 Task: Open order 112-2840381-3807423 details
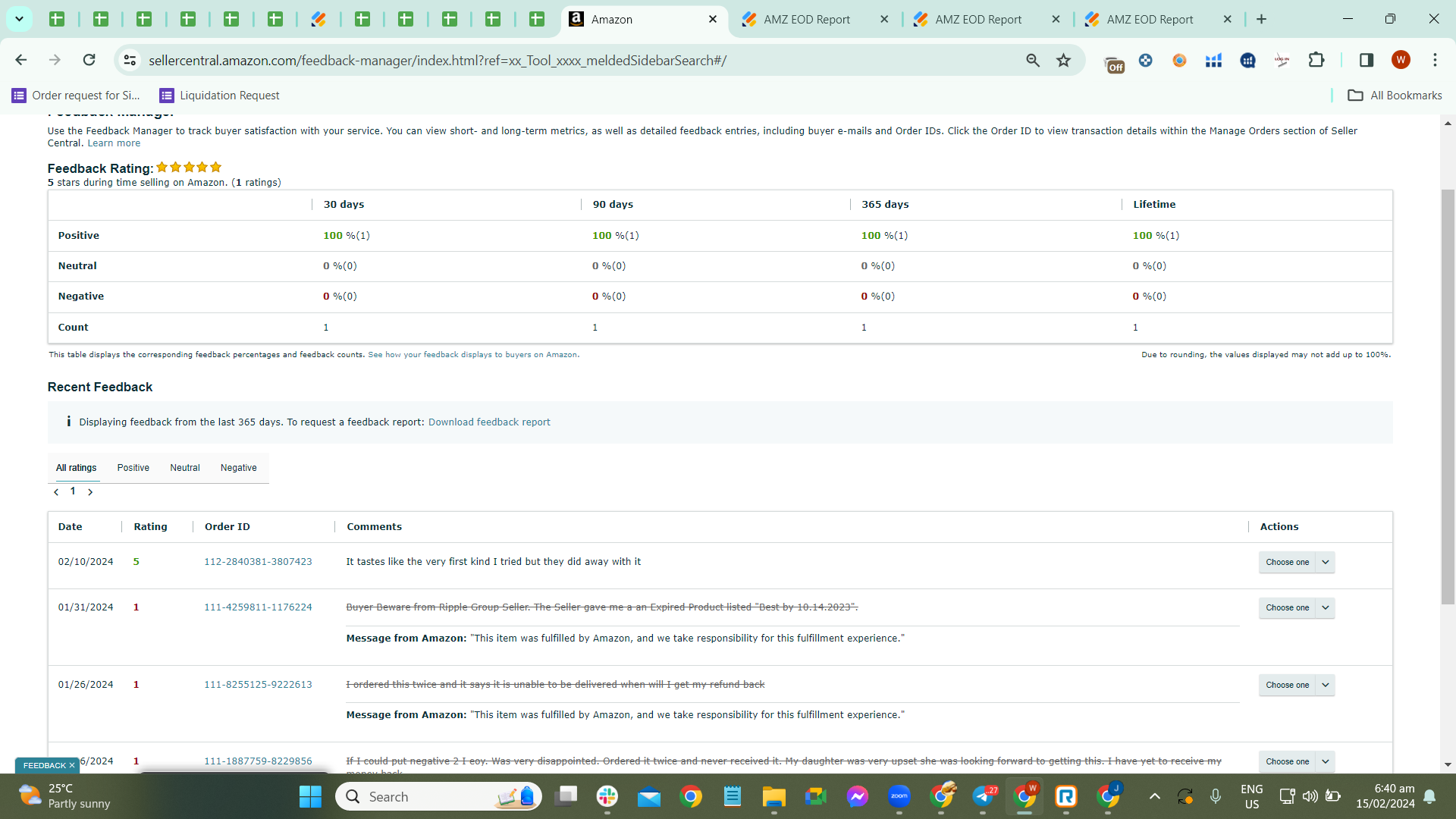[x=258, y=562]
